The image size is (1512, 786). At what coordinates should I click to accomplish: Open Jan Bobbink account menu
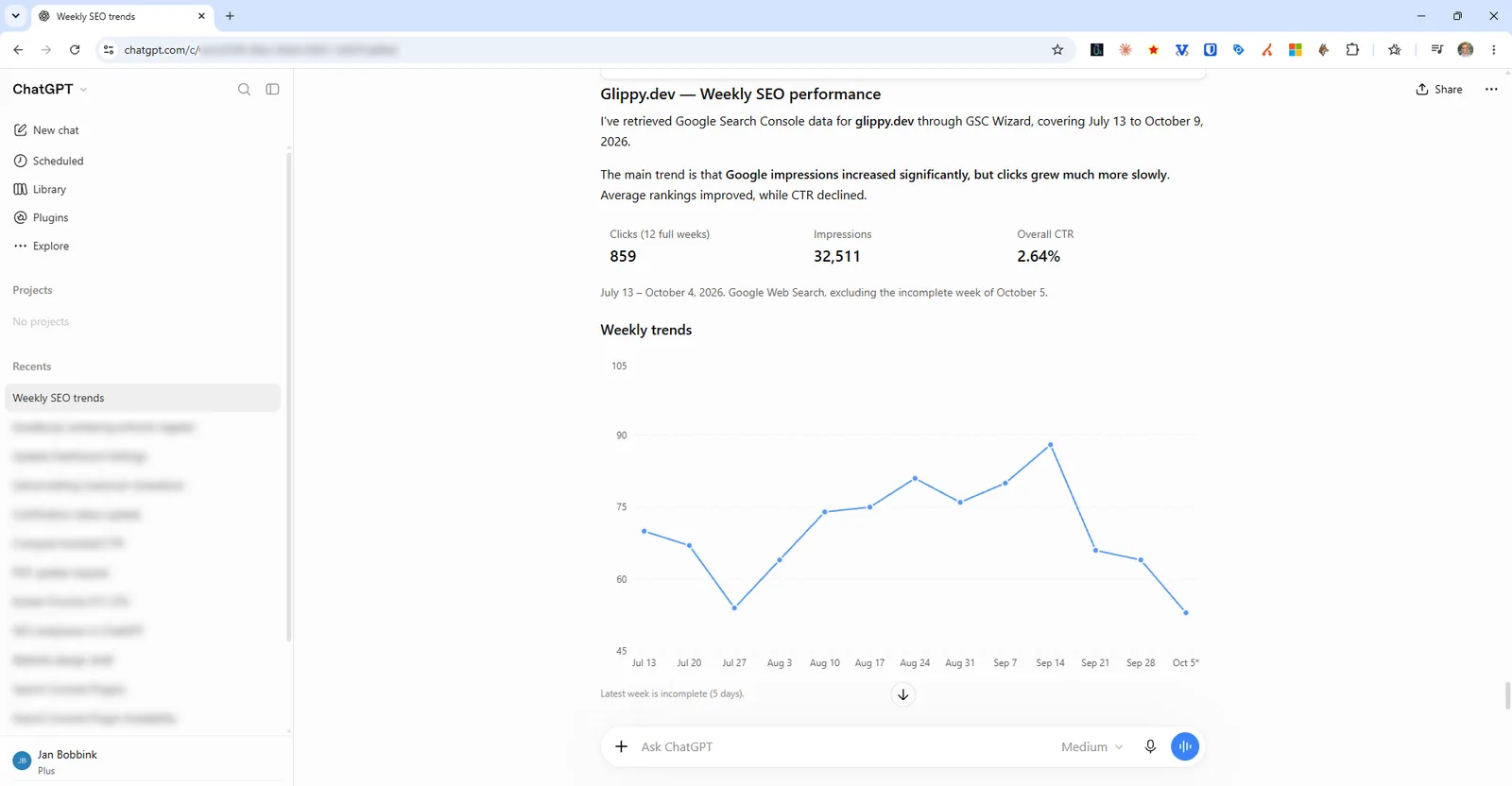point(143,761)
